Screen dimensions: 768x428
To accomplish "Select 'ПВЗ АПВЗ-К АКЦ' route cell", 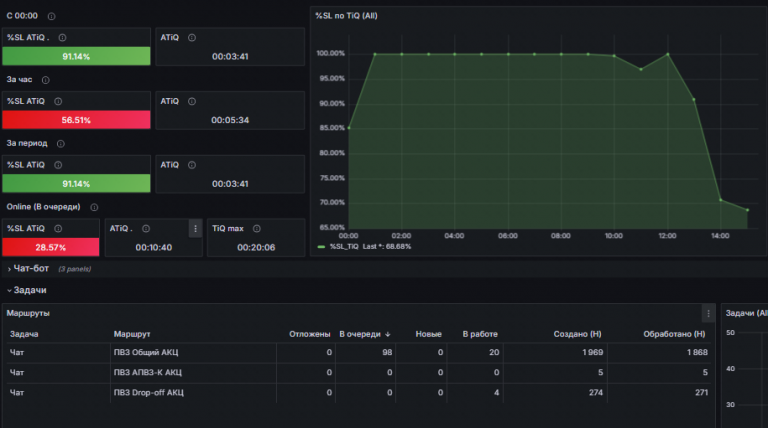I will point(147,372).
